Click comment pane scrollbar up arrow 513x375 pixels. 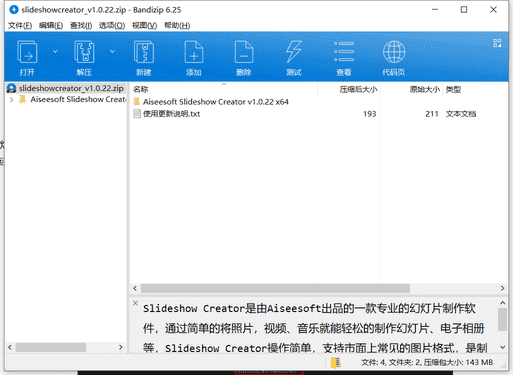(503, 303)
